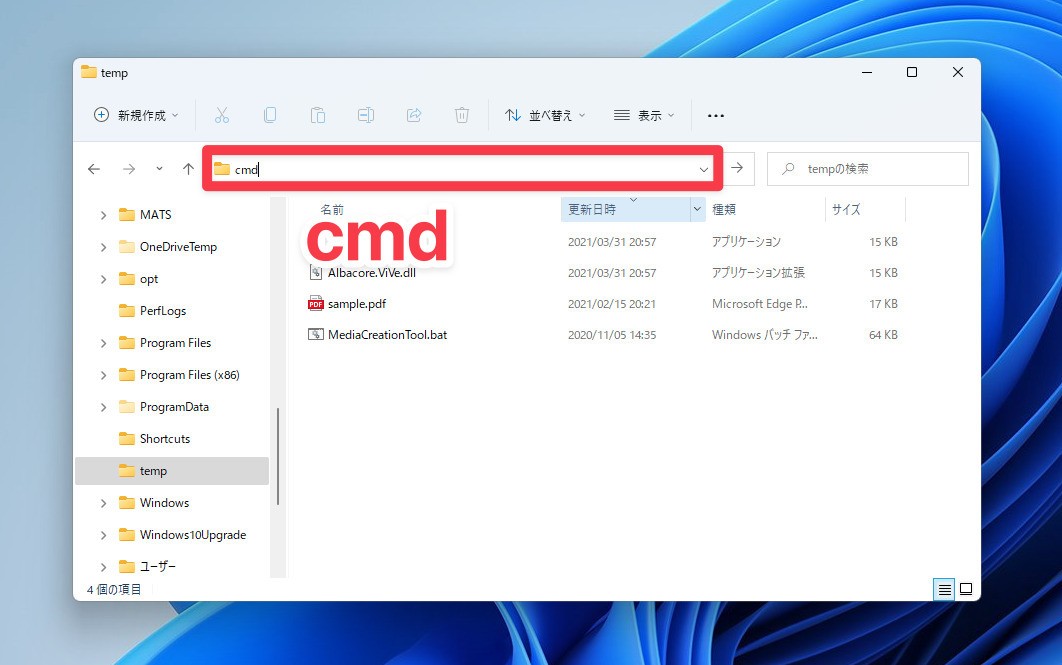The image size is (1062, 665).
Task: Click the MediaCreationTool.bat file icon
Action: [316, 335]
